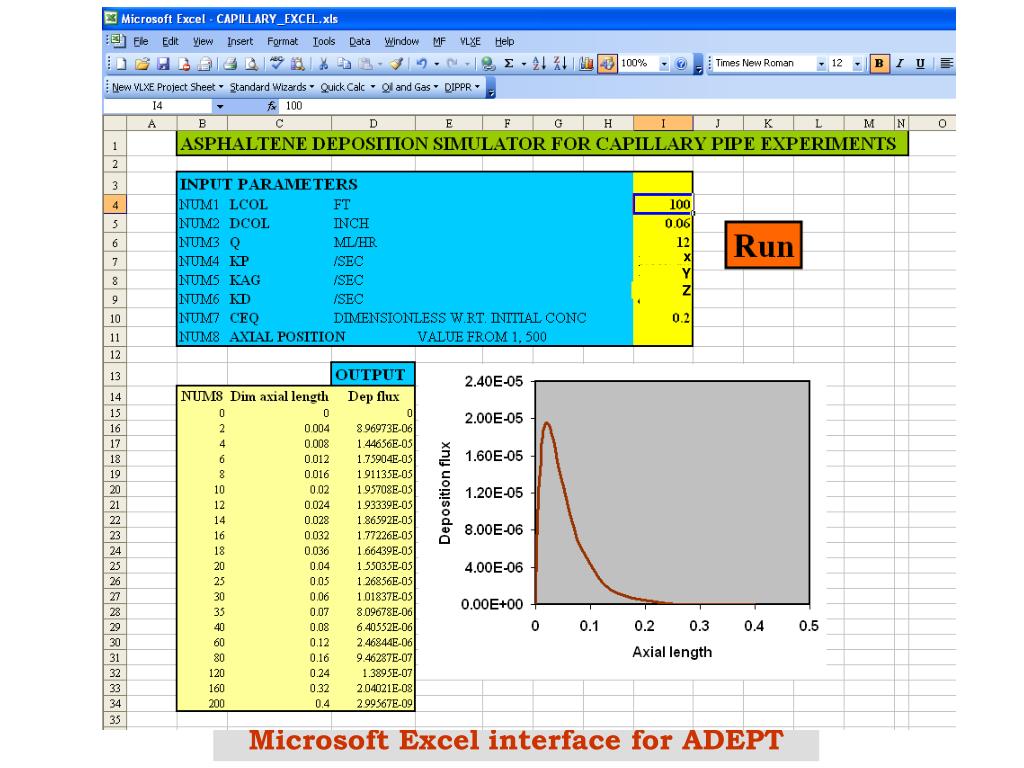The width and height of the screenshot is (1024, 768).
Task: Click the Paste clipboard icon
Action: pos(366,63)
